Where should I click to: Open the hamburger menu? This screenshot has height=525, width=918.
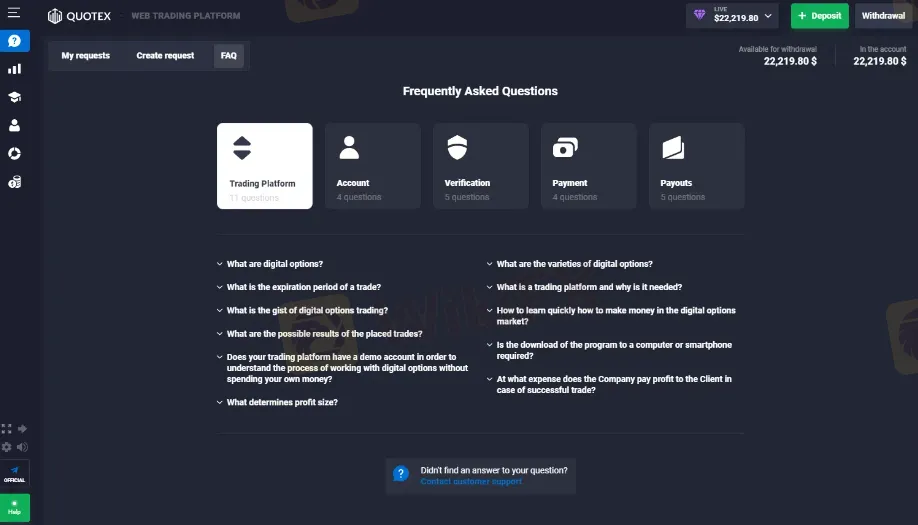point(13,12)
